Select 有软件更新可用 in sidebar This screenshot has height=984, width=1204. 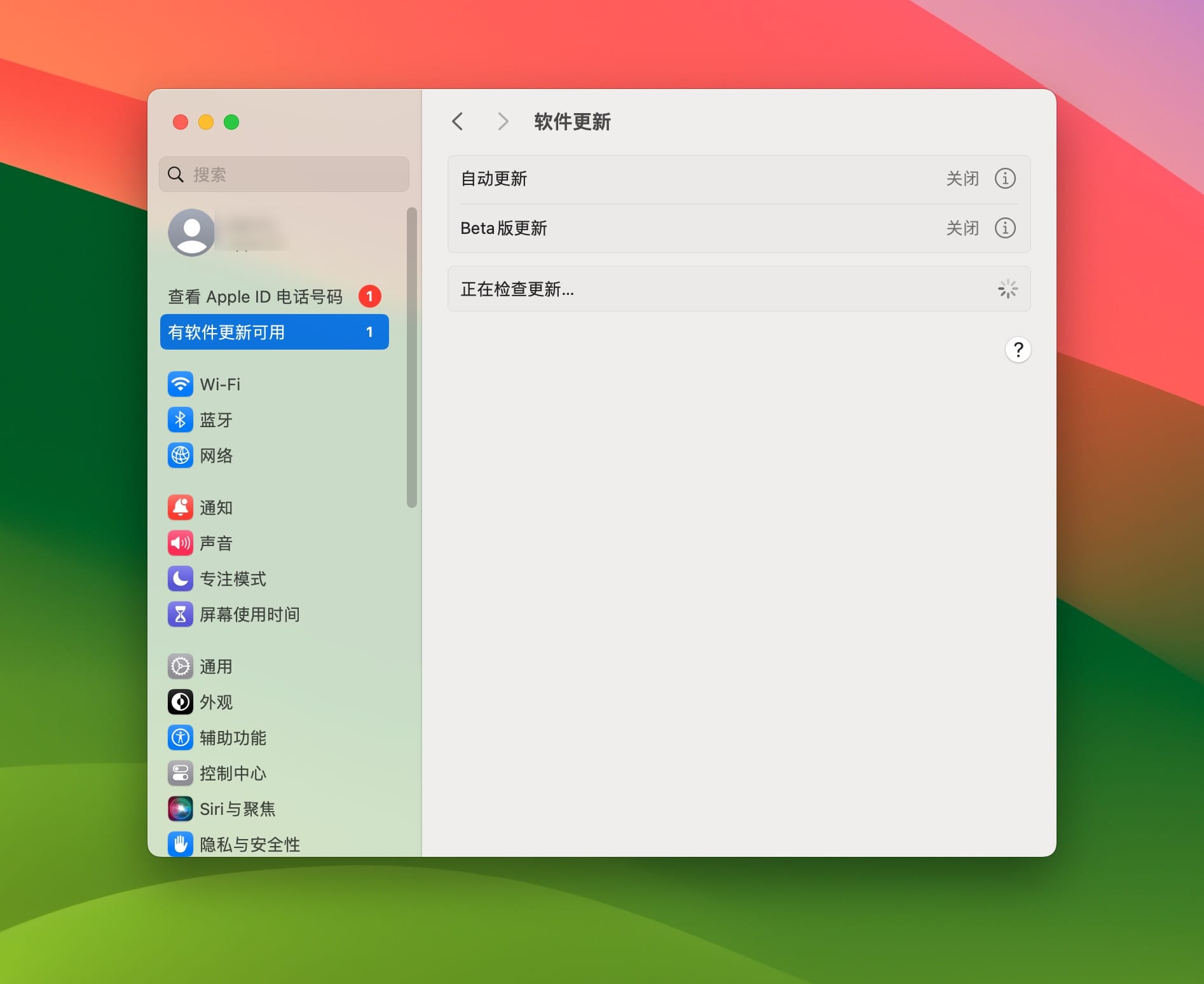(x=274, y=332)
